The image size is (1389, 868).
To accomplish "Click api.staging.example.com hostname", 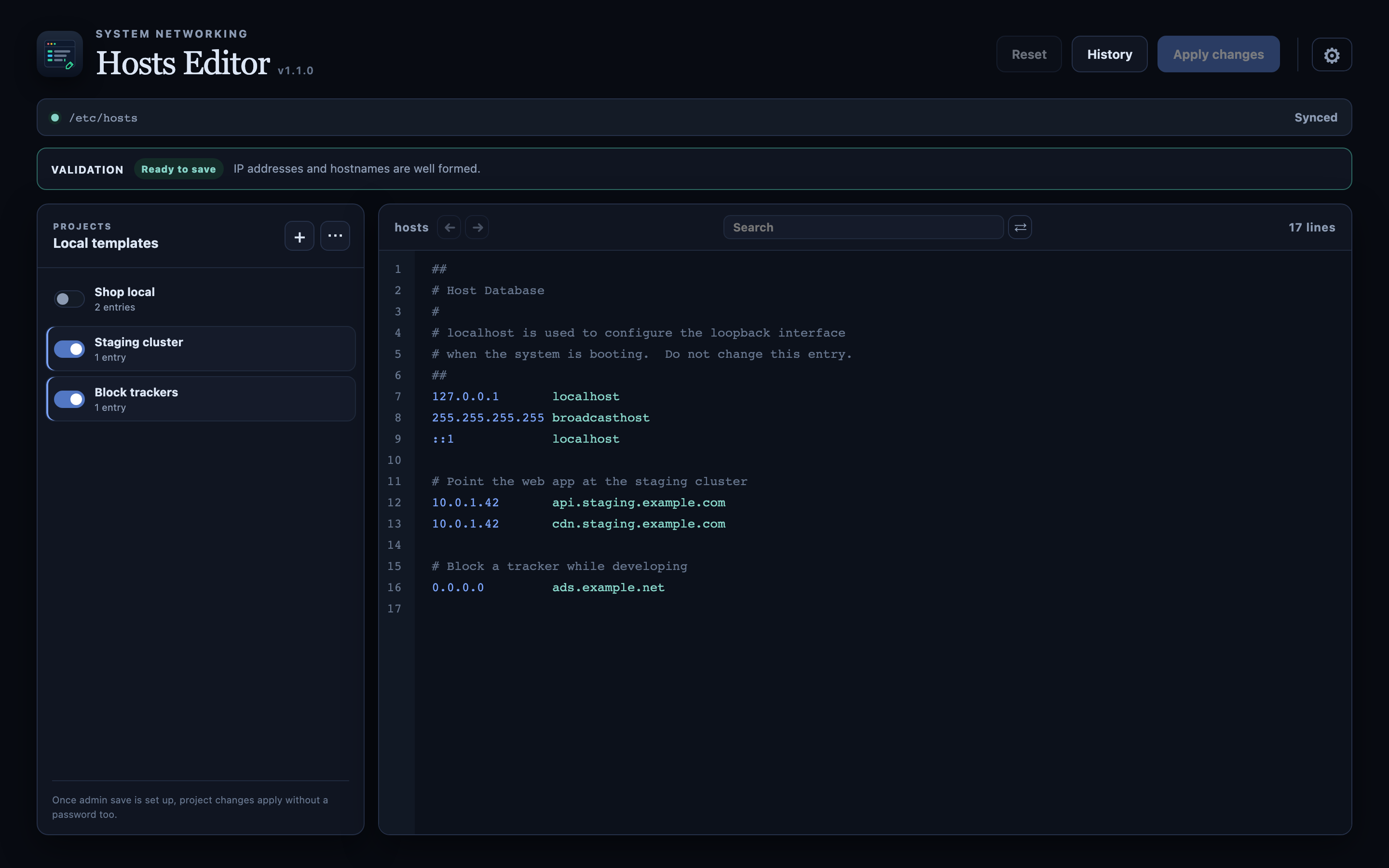I will [x=639, y=503].
